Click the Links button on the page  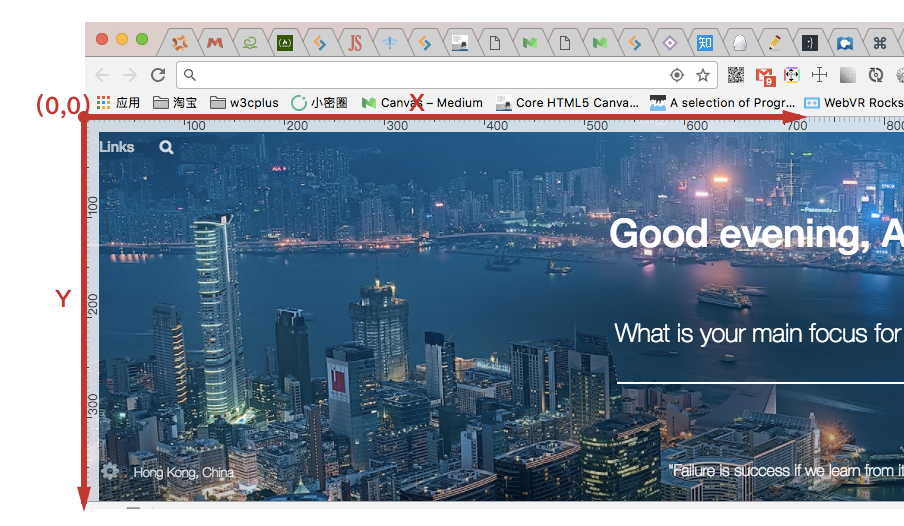pos(116,148)
